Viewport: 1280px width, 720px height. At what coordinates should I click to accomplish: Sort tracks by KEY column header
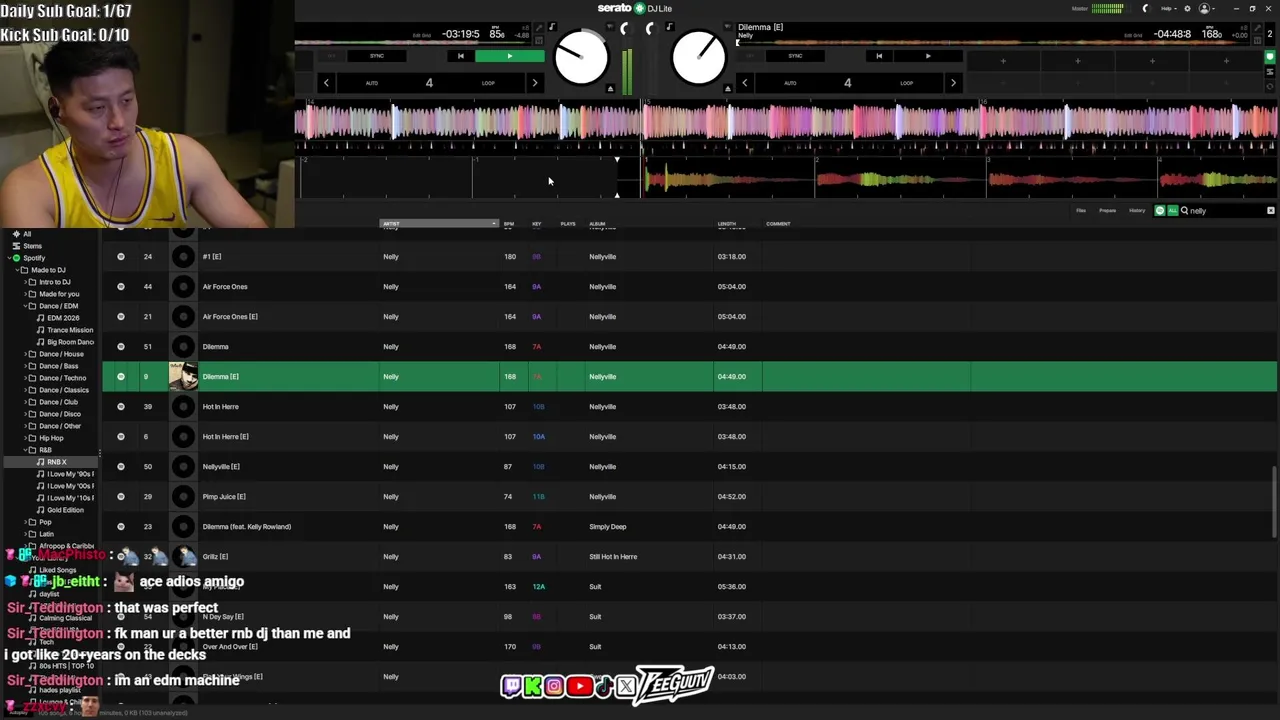tap(537, 224)
